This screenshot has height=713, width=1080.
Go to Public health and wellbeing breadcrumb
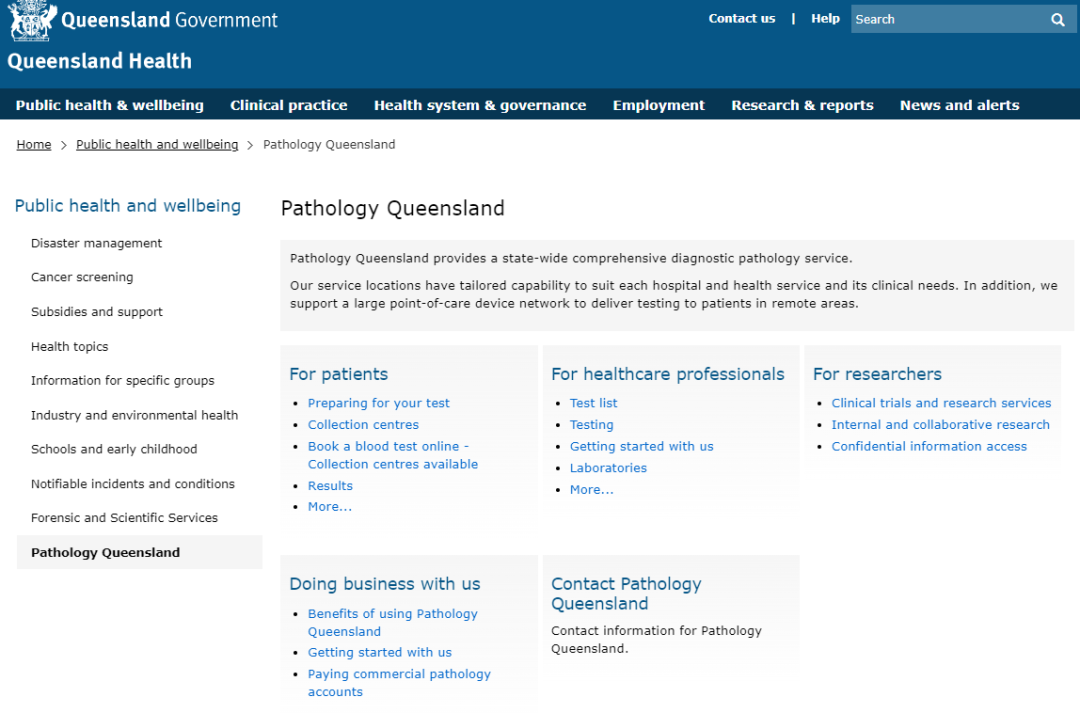157,144
